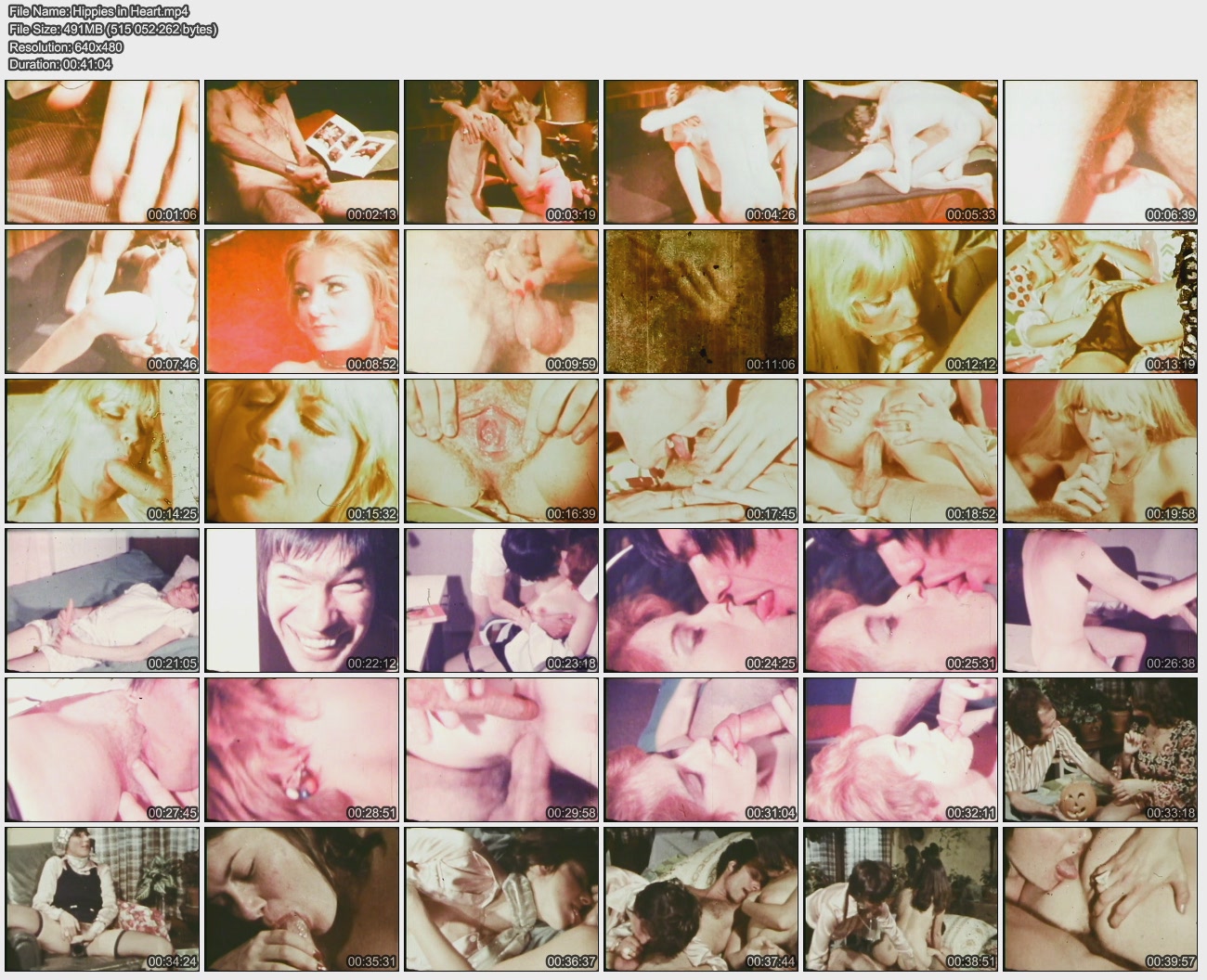Screen dimensions: 1207x980
Task: Select the last thumbnail at 00:39:57
Action: click(x=1100, y=899)
